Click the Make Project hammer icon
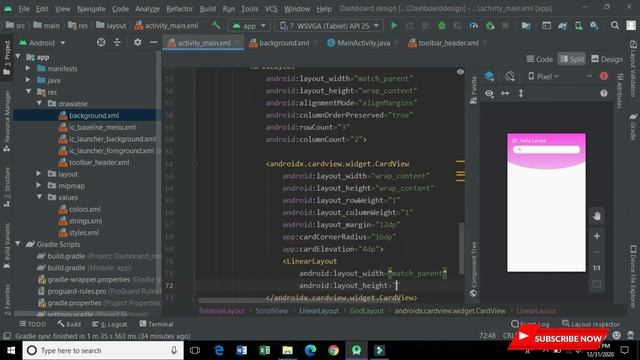 coord(216,26)
